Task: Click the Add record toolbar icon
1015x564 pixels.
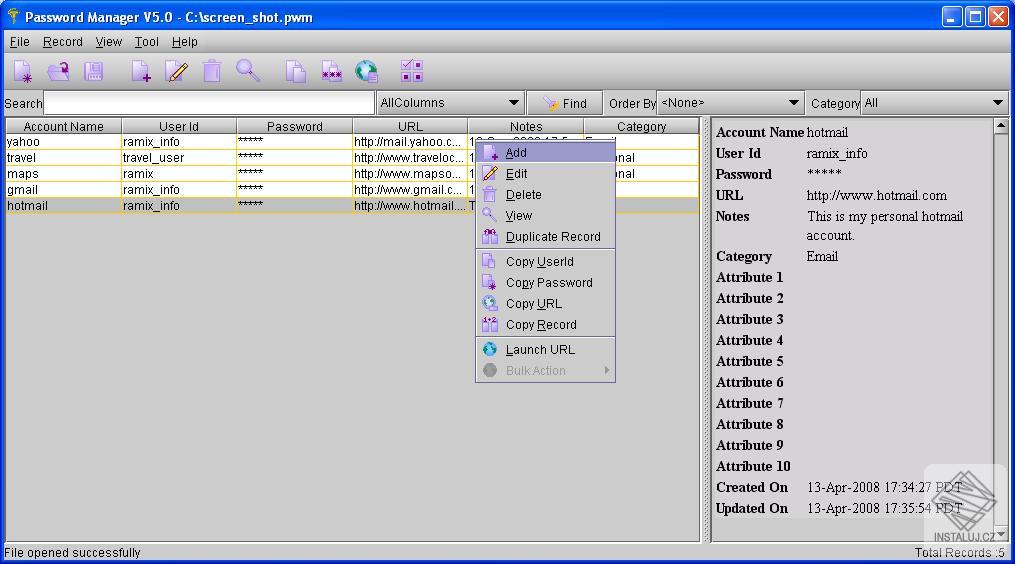Action: point(141,71)
